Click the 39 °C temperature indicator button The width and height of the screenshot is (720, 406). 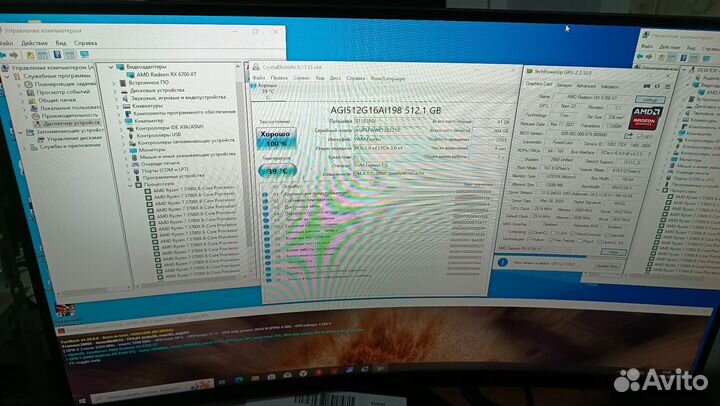[277, 171]
